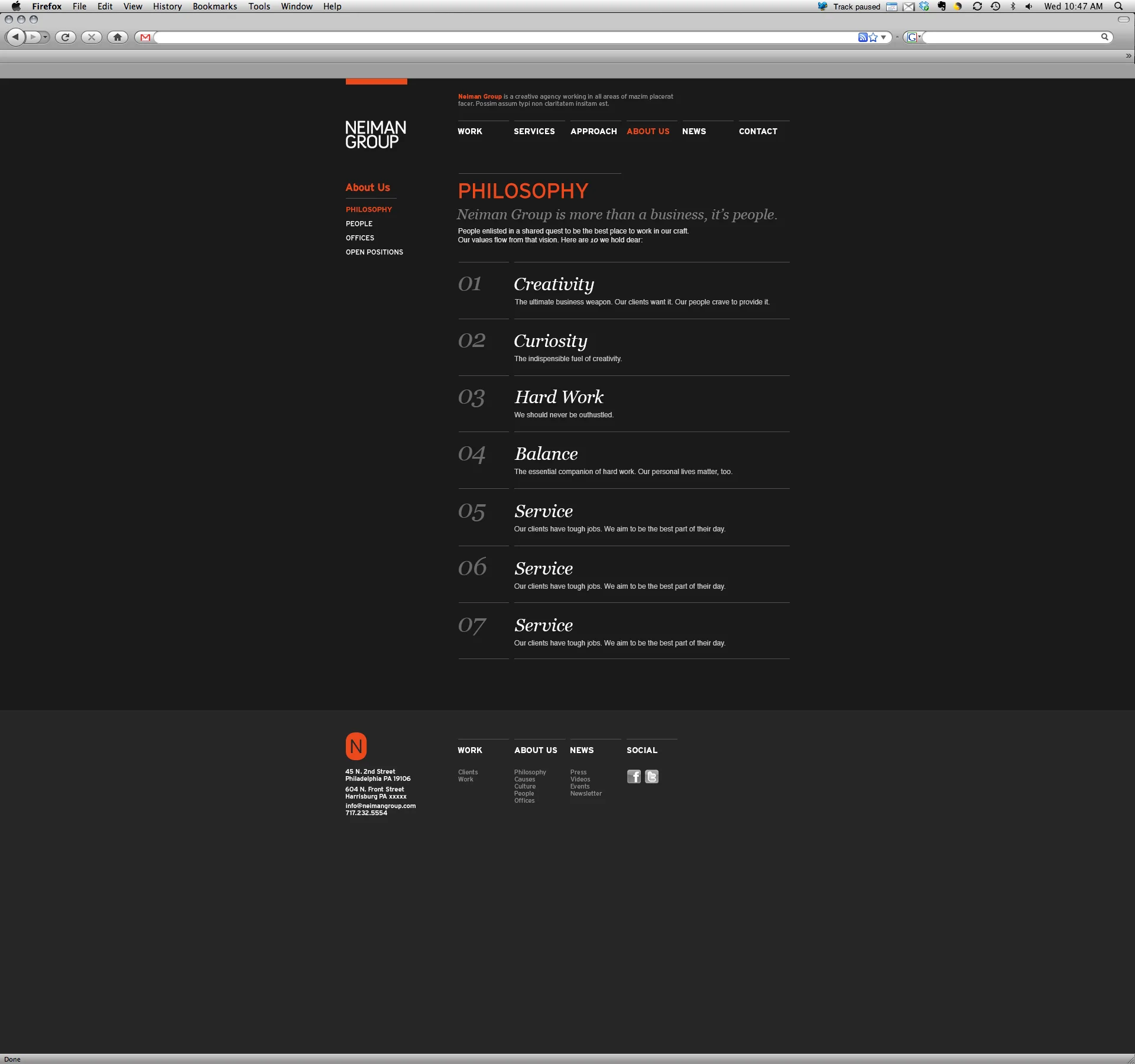Viewport: 1135px width, 1064px height.
Task: Open the address bar history dropdown
Action: 883,37
